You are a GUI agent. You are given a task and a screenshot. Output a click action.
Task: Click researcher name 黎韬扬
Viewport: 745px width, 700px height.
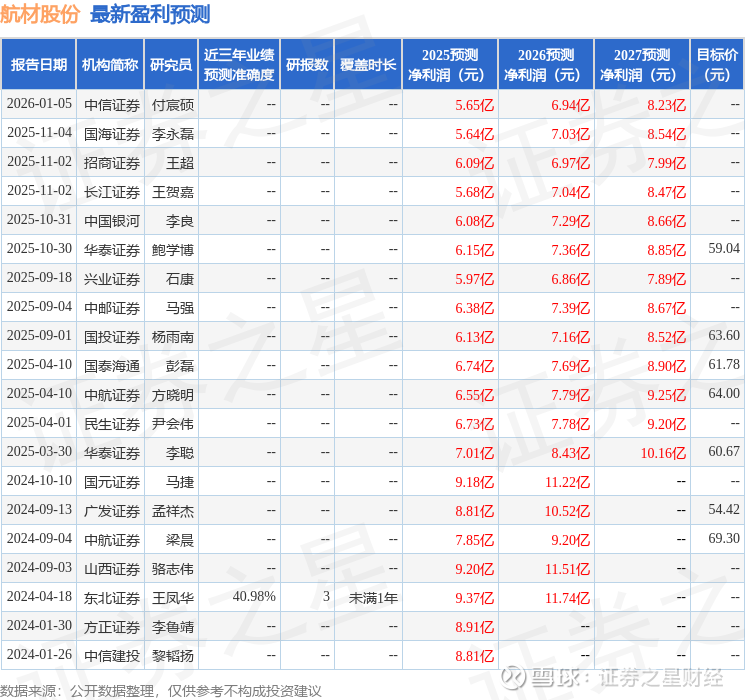[172, 656]
